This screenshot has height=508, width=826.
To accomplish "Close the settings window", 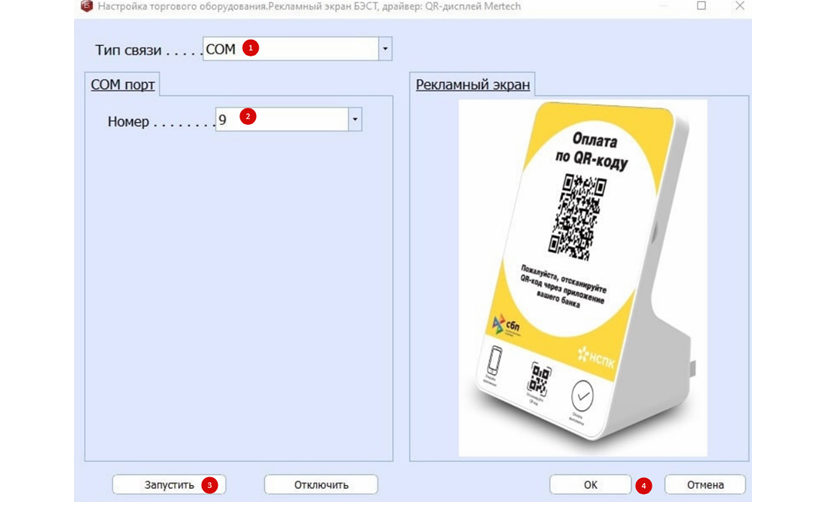I will 740,6.
